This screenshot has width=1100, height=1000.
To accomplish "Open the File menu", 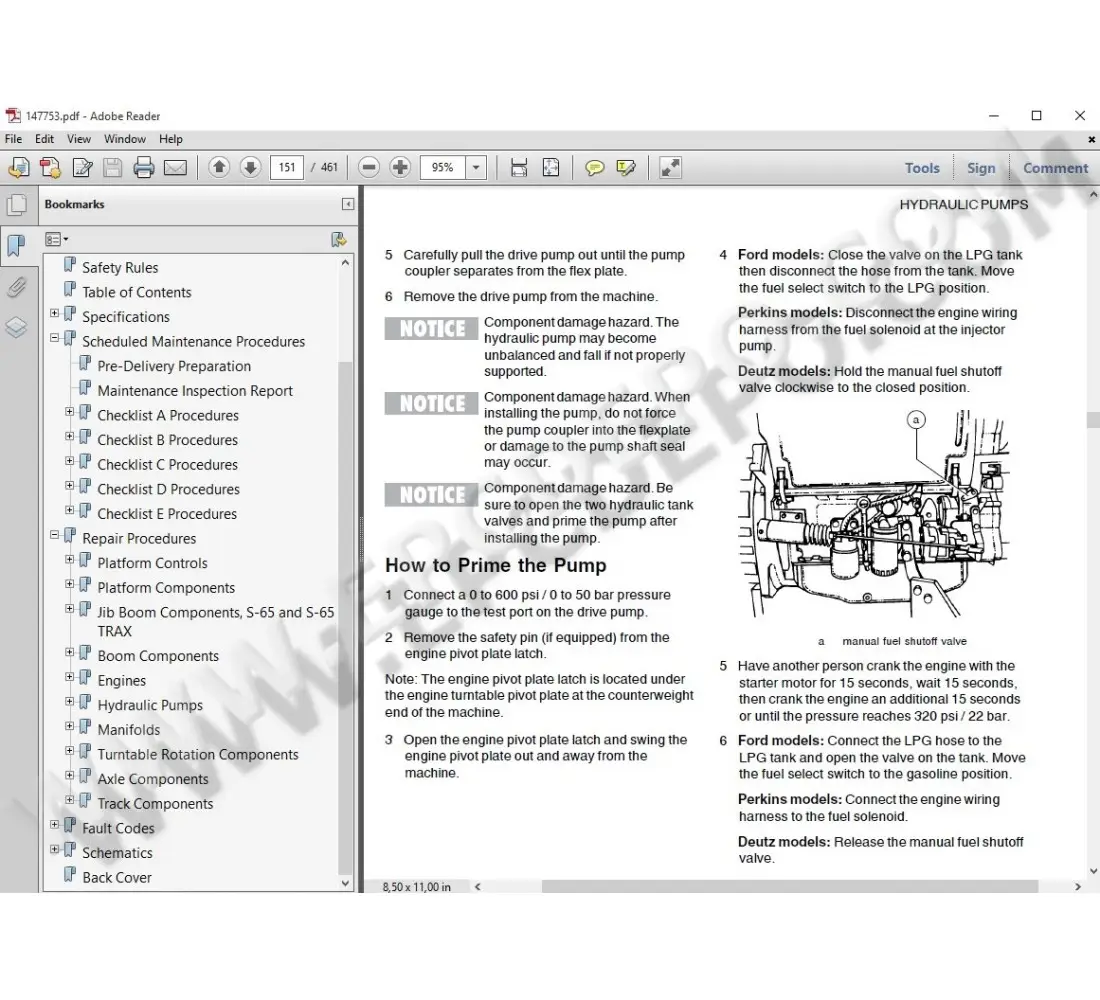I will (x=13, y=139).
